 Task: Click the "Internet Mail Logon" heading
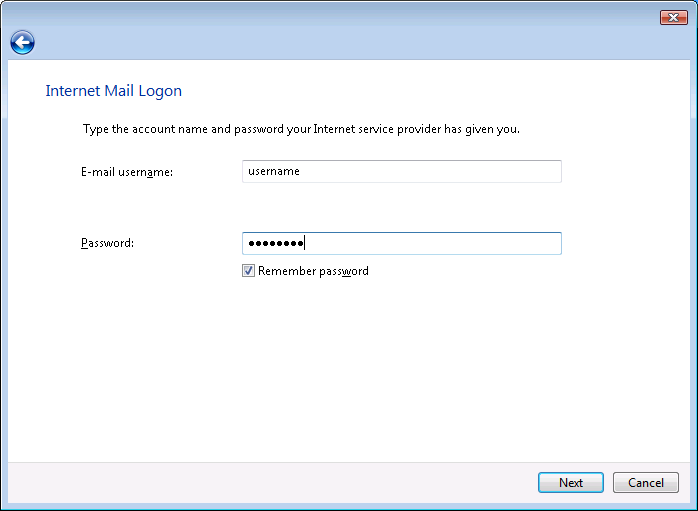113,91
